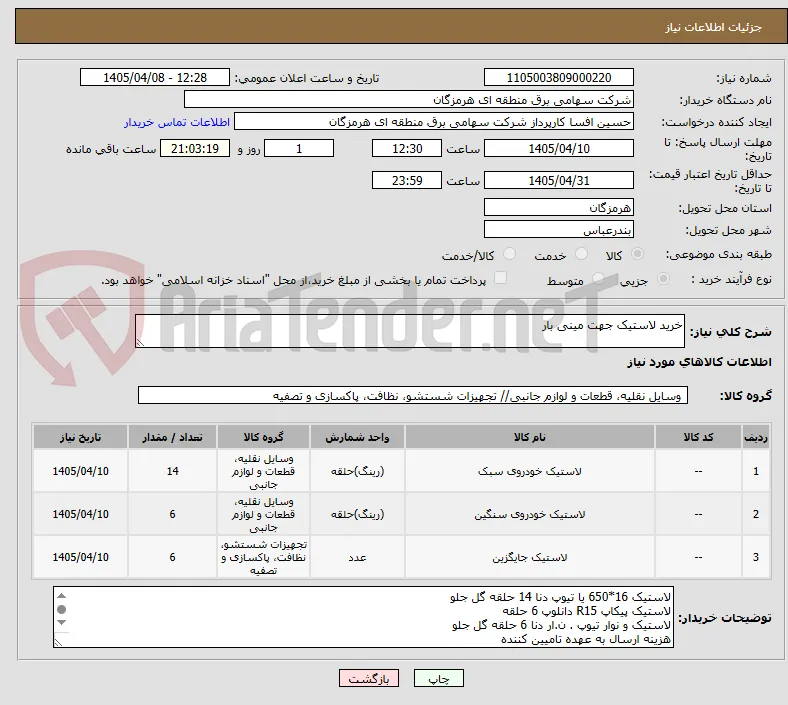Viewport: 788px width, 705px height.
Task: Click the buyer organization name field
Action: click(x=409, y=99)
